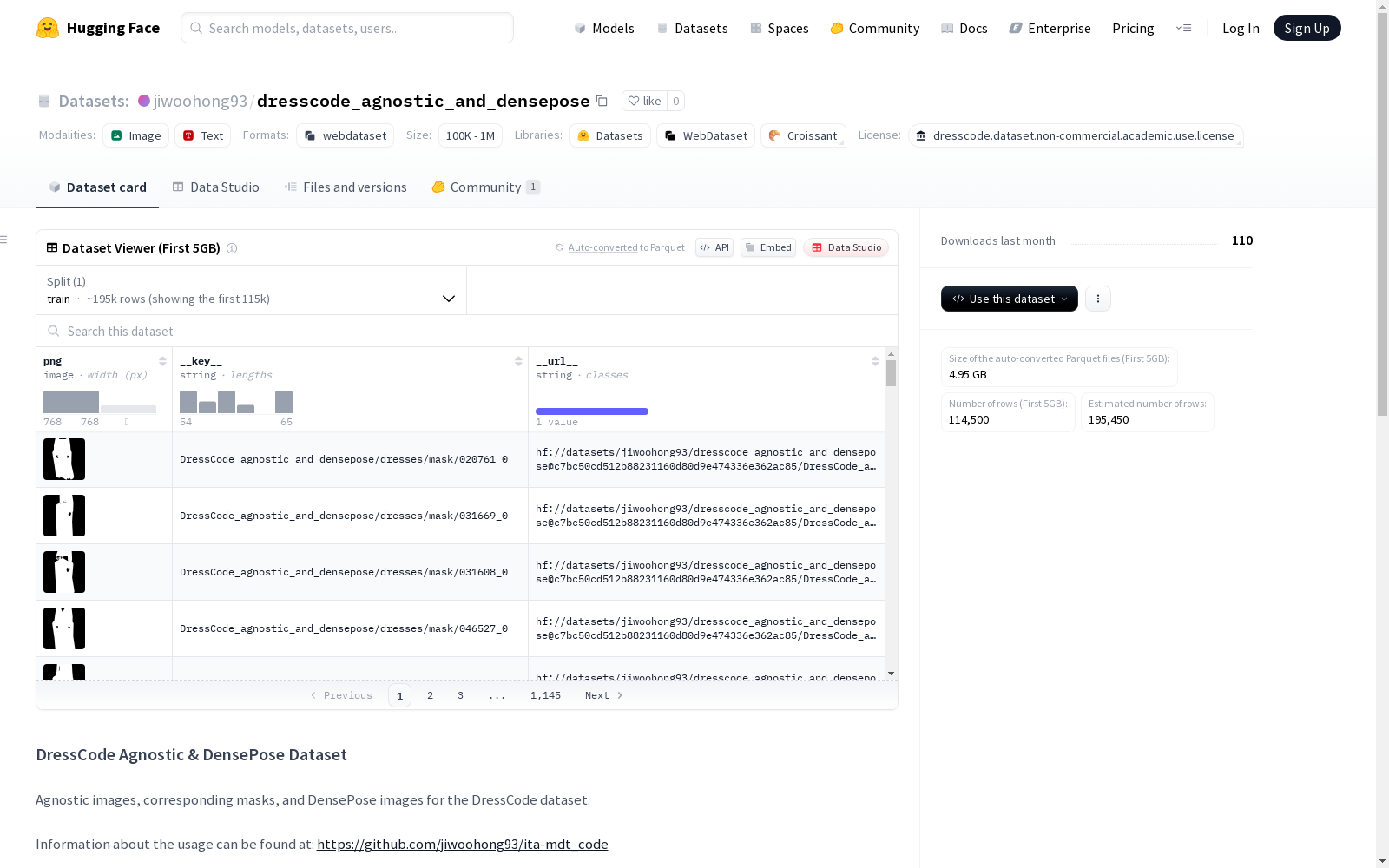Click the key cell ending 031608_0

click(x=350, y=572)
